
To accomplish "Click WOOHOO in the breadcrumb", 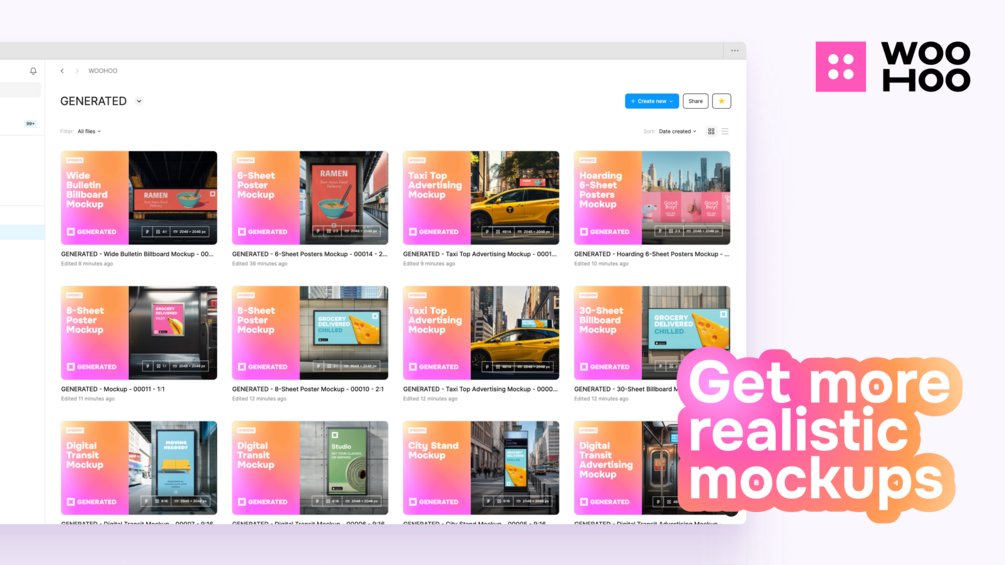I will tap(103, 71).
